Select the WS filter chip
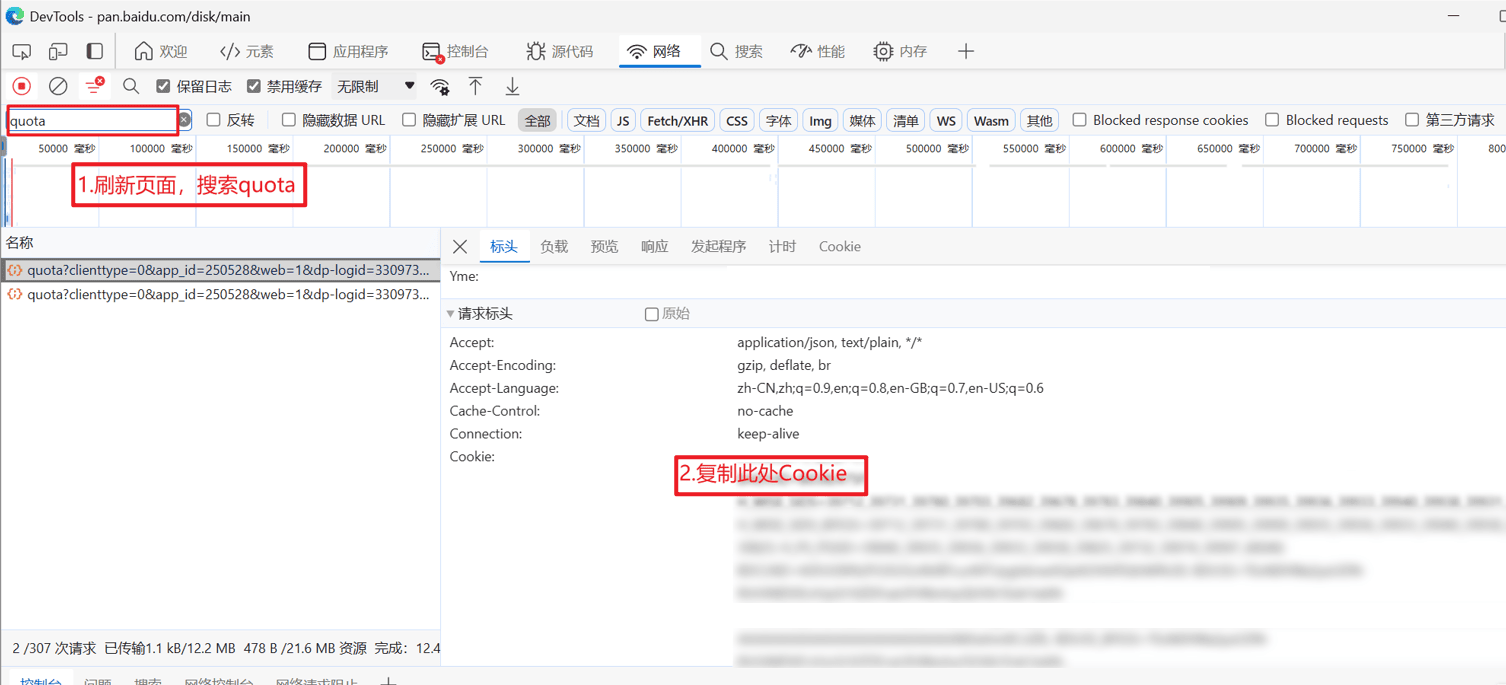The image size is (1506, 685). tap(946, 119)
